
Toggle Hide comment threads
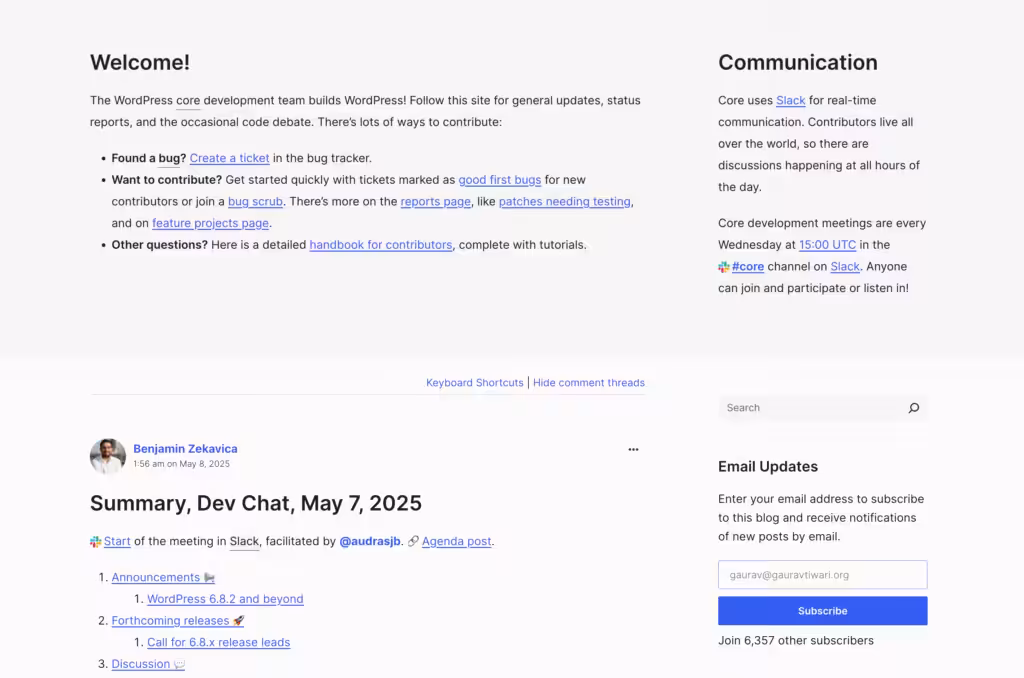588,382
